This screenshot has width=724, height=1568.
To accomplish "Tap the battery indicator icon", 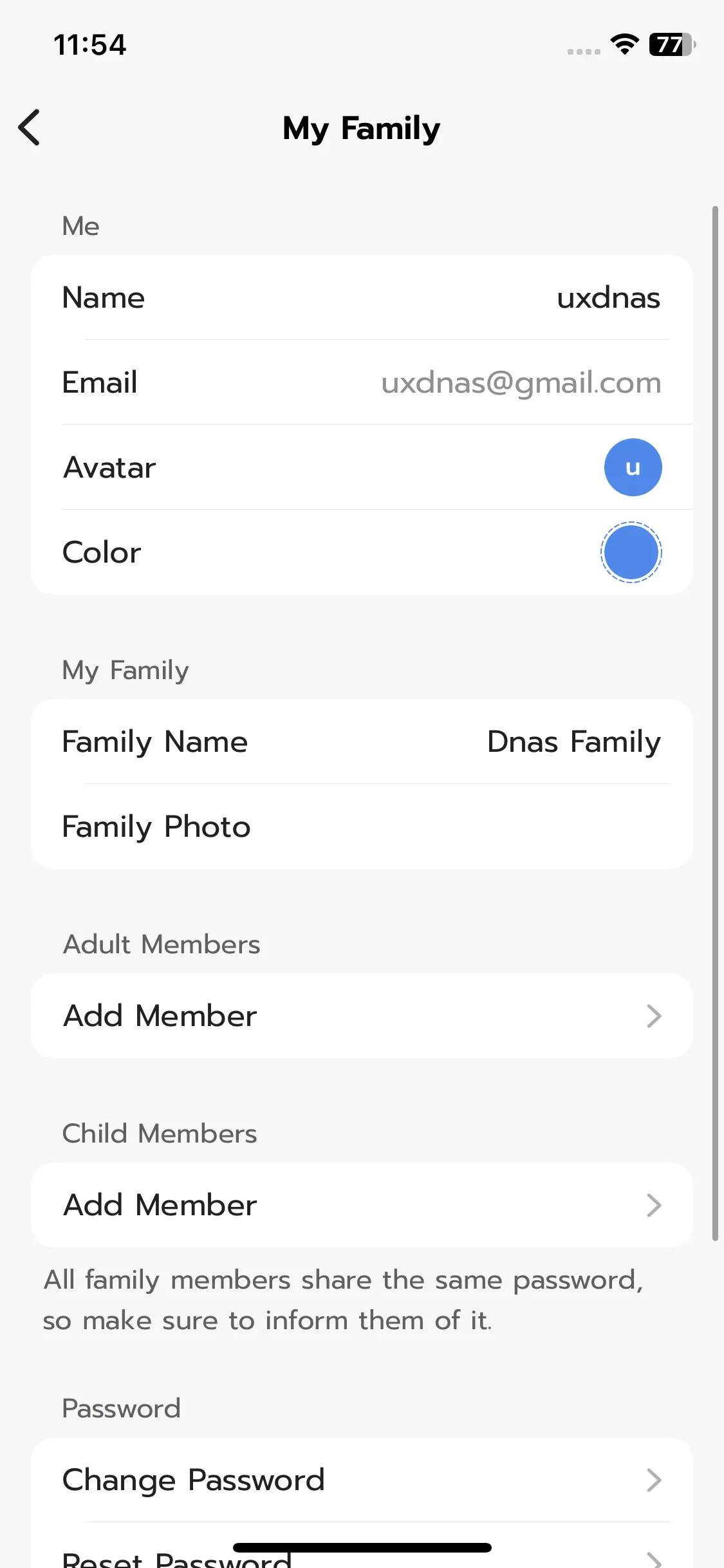I will 671,44.
